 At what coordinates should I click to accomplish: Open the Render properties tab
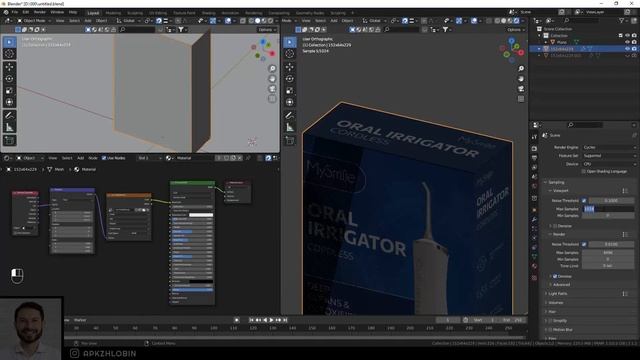point(534,149)
